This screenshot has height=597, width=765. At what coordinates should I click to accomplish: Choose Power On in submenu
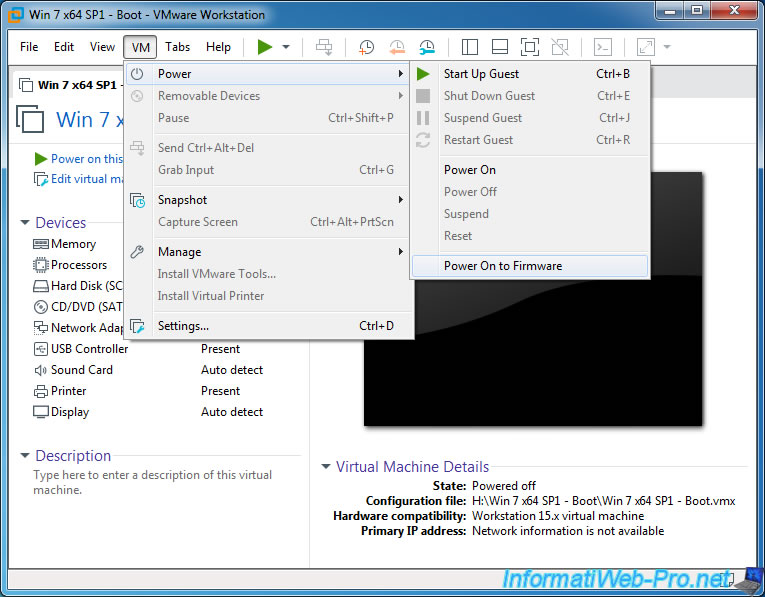click(530, 170)
